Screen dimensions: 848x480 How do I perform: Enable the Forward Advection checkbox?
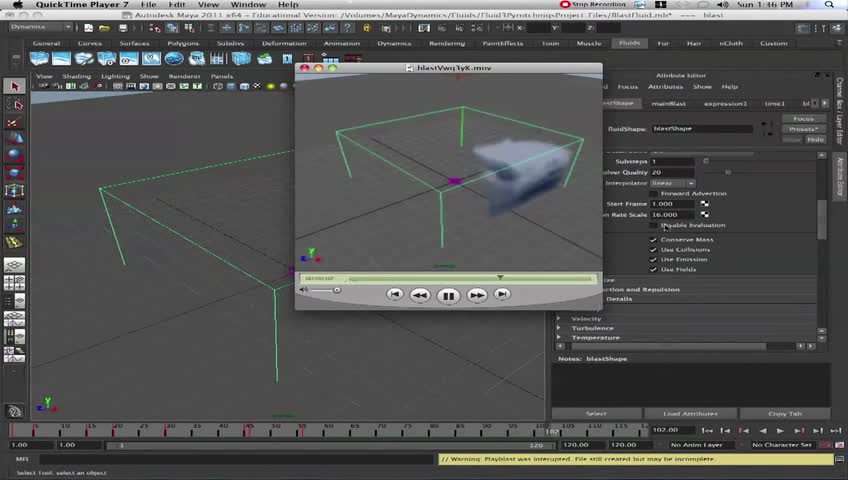pos(654,193)
